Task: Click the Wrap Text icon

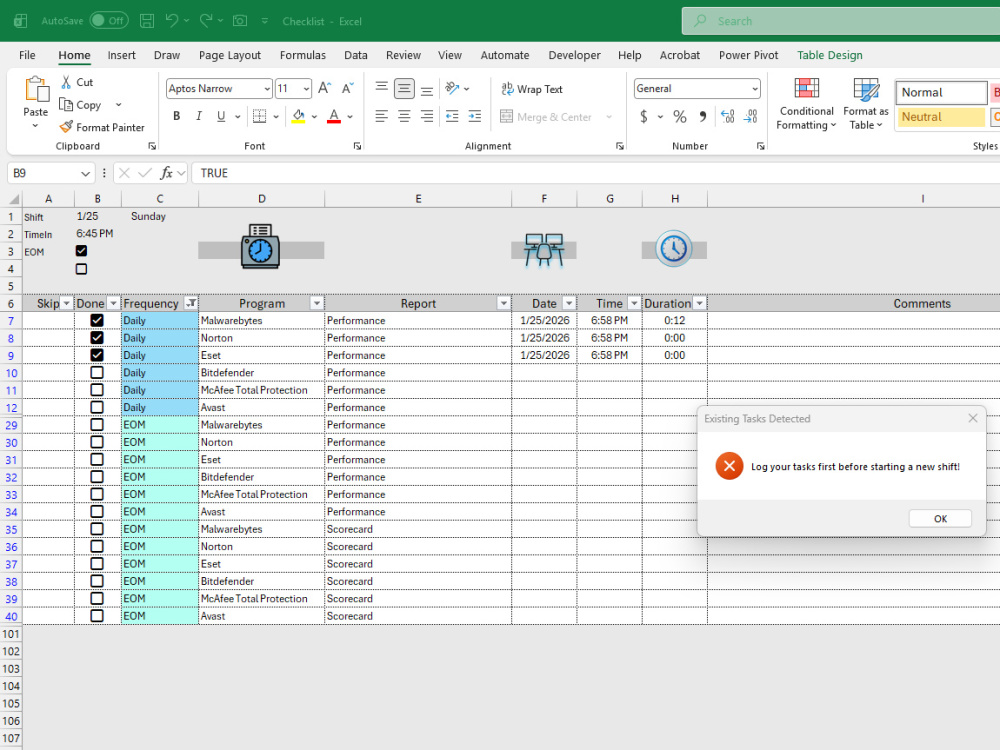Action: tap(508, 89)
